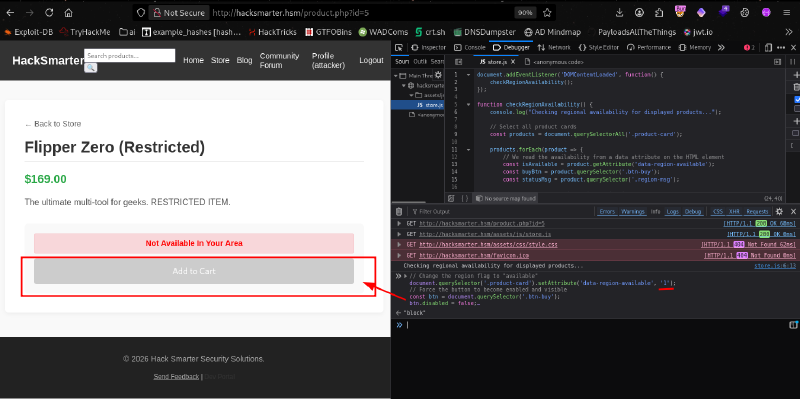Bookmark this page with the star icon

coord(547,13)
